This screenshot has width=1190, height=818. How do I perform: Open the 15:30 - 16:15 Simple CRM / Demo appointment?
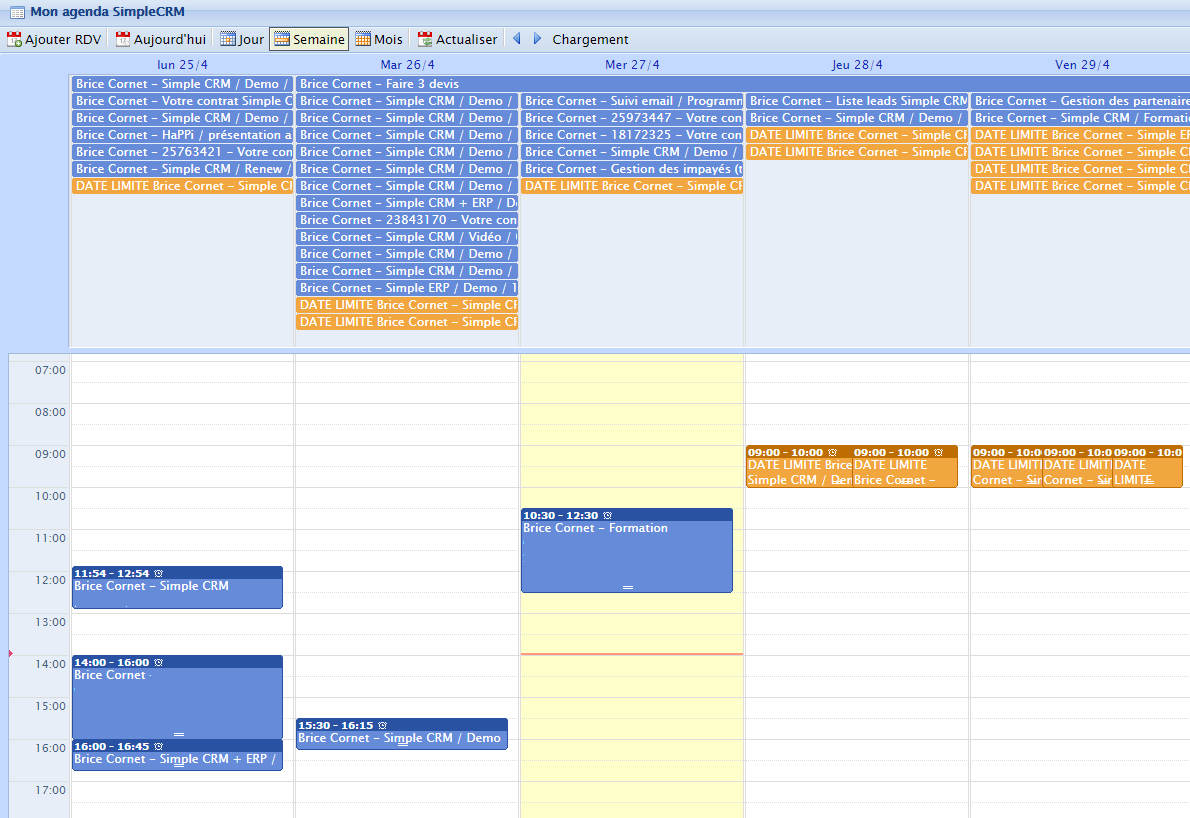point(402,735)
